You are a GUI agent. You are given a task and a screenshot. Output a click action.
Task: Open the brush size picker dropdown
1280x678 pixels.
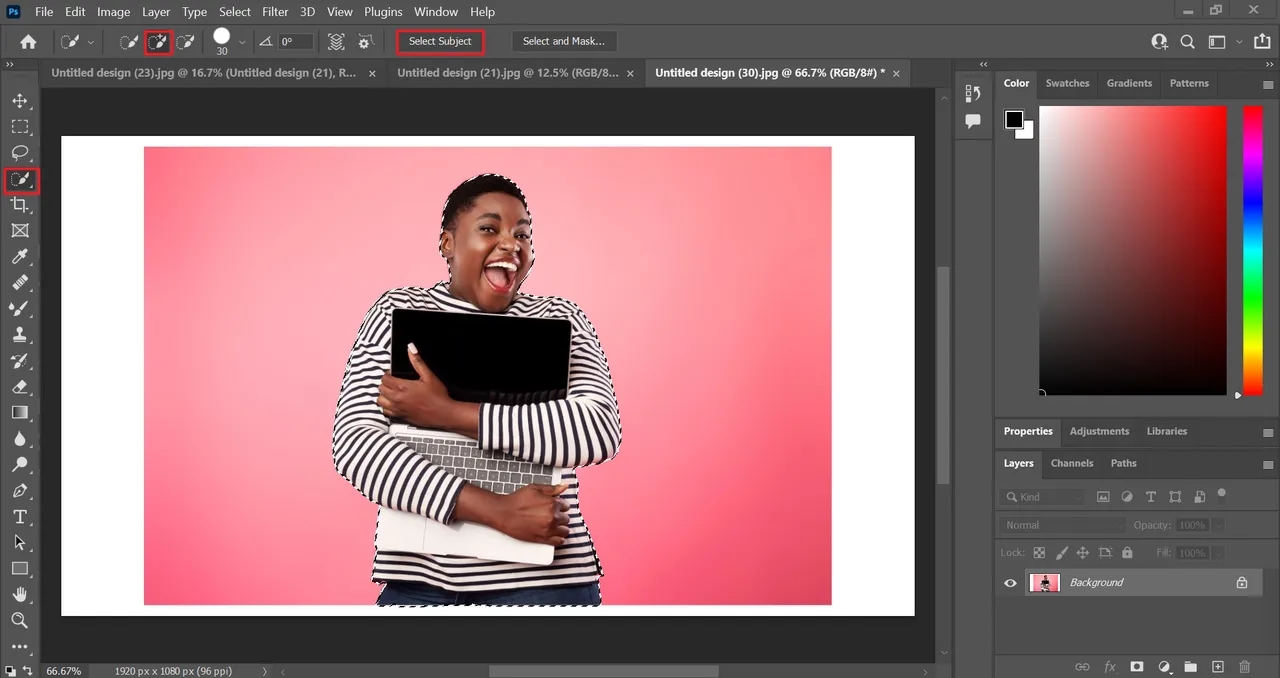click(240, 41)
